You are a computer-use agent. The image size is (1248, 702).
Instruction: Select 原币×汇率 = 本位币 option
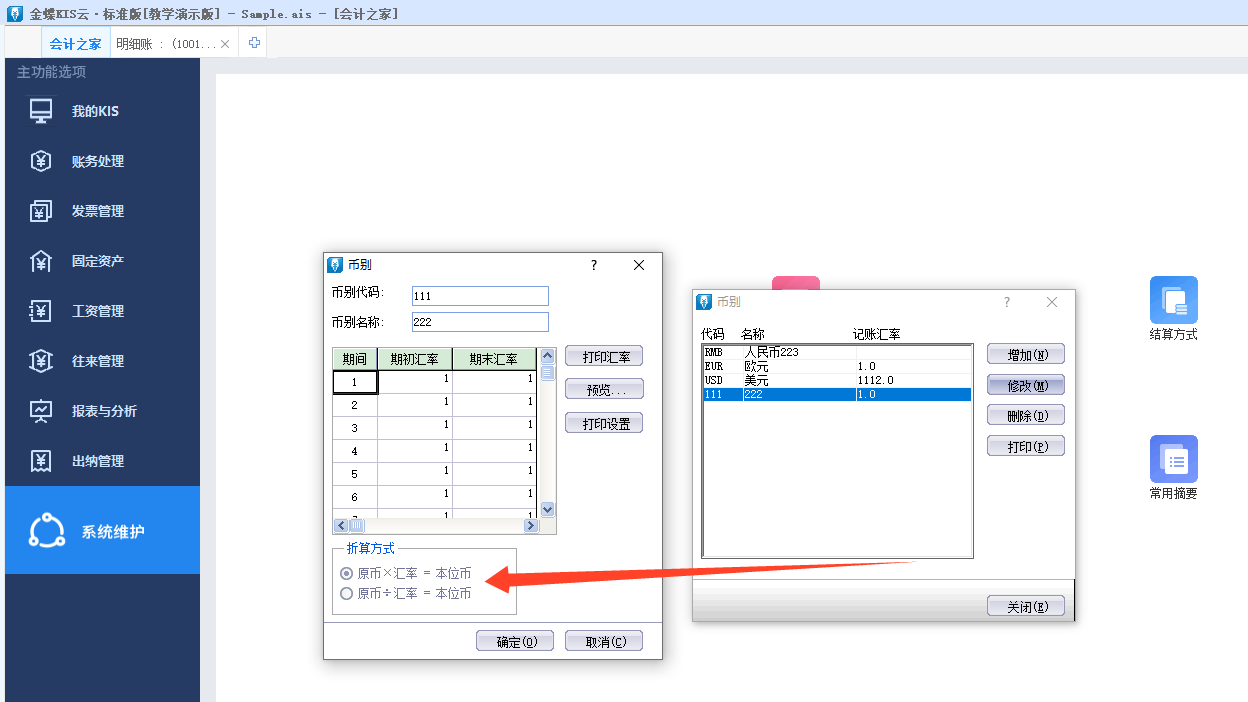347,573
